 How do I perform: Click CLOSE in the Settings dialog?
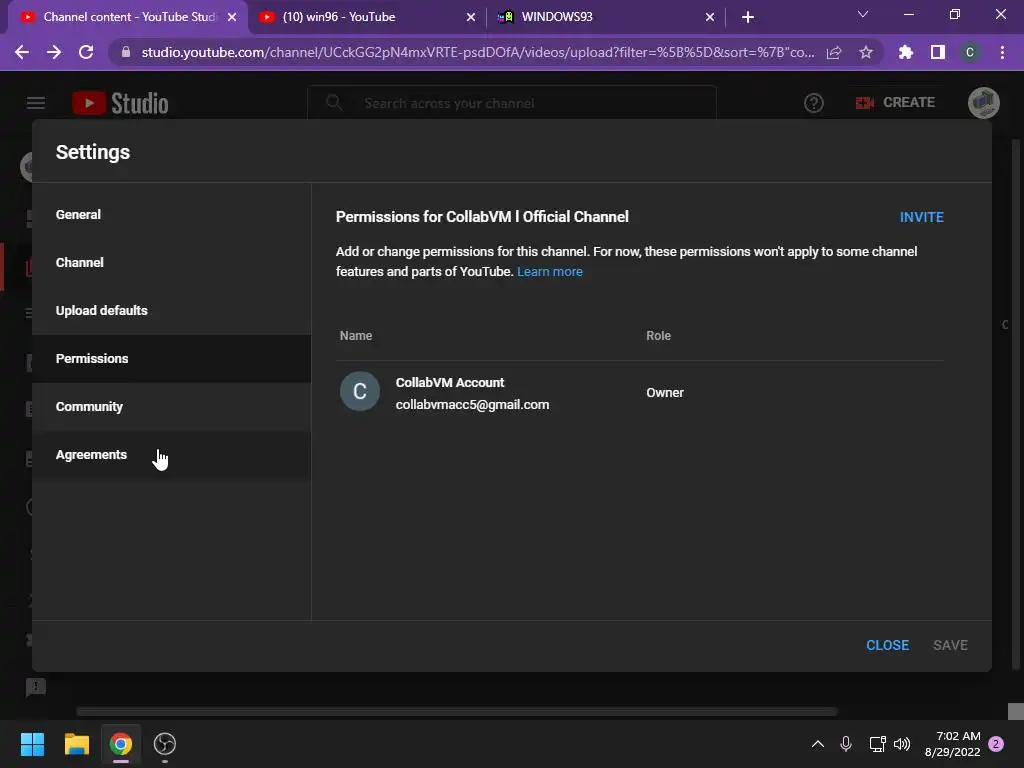[888, 645]
